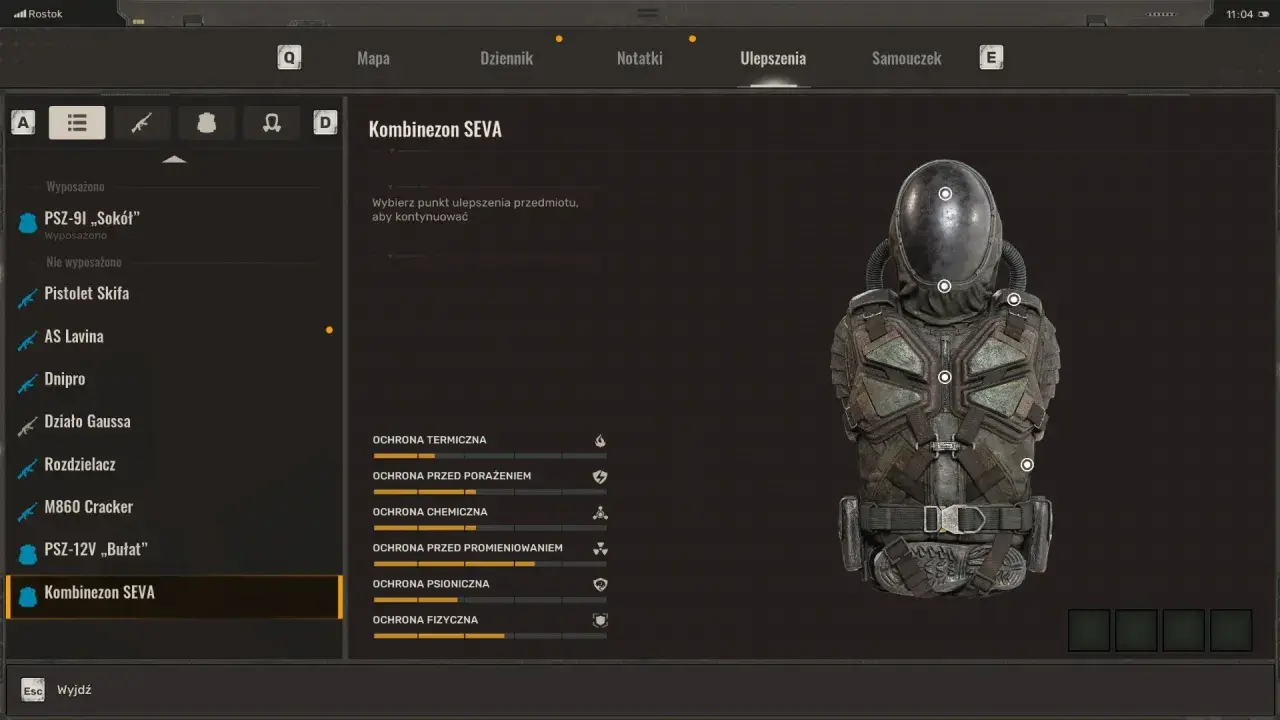Click the physical protection armor icon

(x=600, y=620)
